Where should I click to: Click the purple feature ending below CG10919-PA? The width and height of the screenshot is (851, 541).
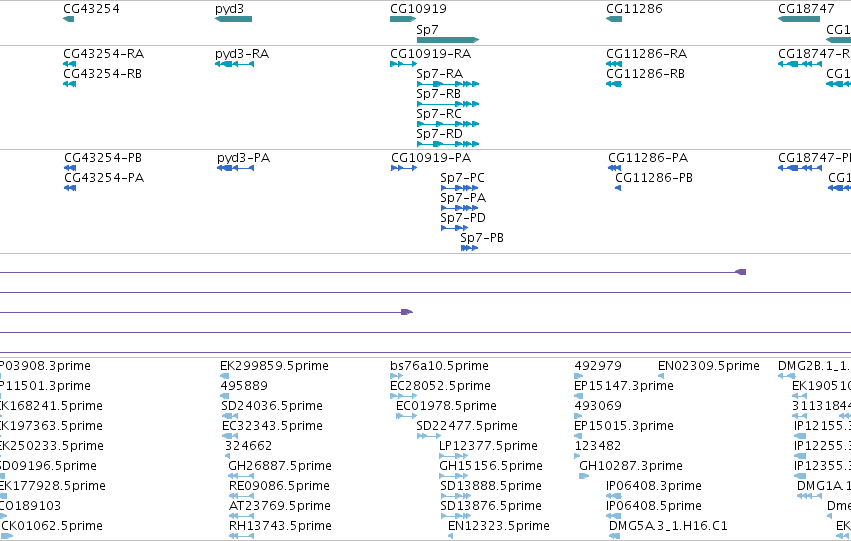[407, 312]
